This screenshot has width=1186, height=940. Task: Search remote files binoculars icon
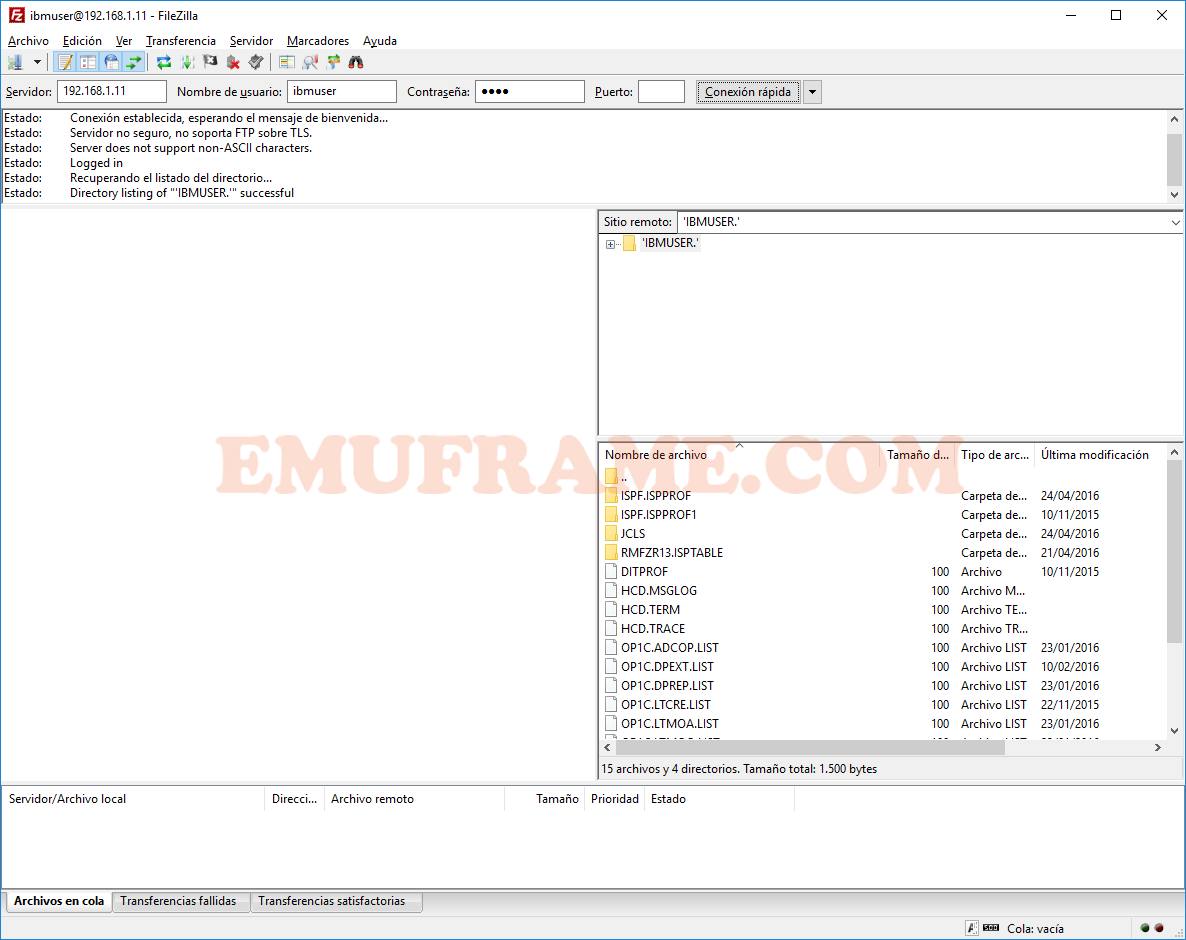(x=356, y=62)
